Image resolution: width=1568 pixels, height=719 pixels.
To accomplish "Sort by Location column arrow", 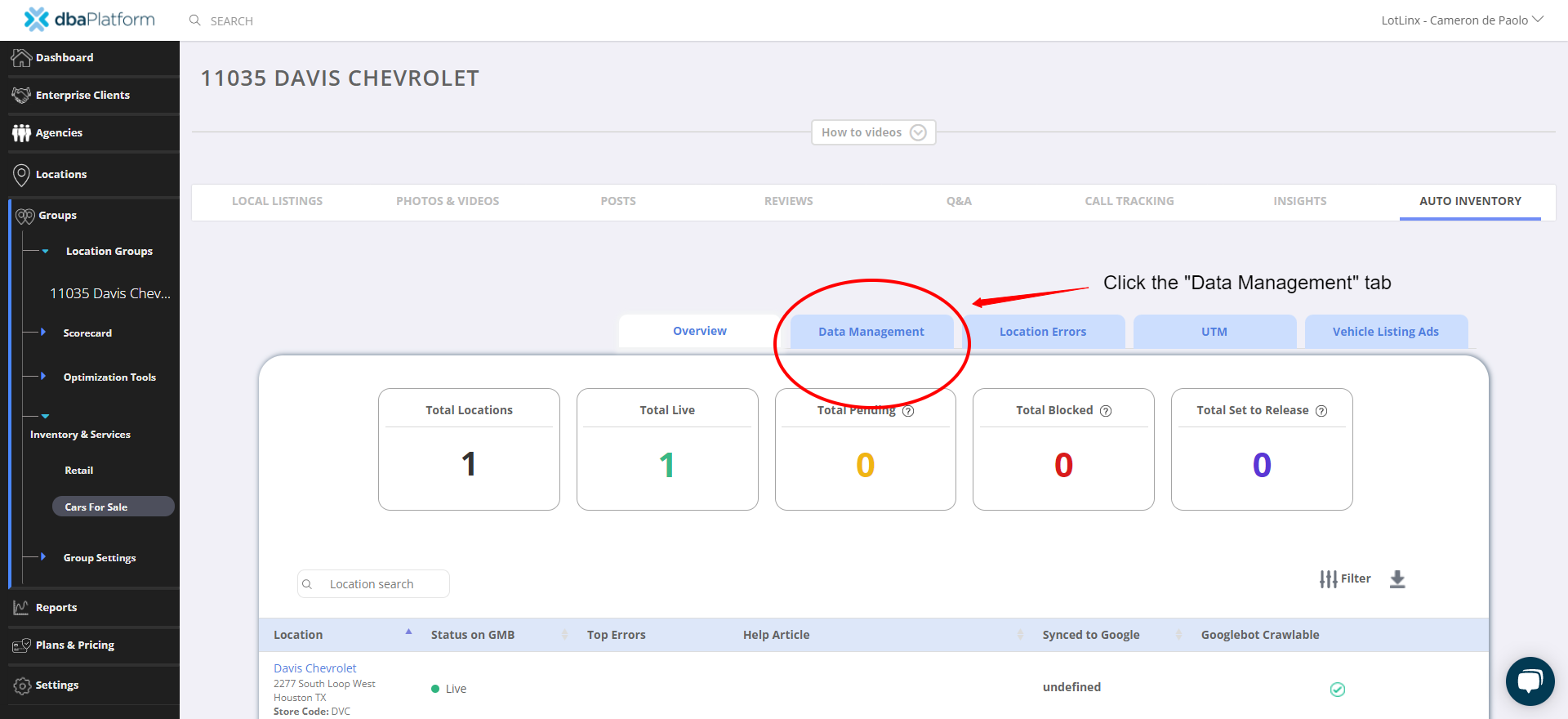I will pyautogui.click(x=408, y=632).
